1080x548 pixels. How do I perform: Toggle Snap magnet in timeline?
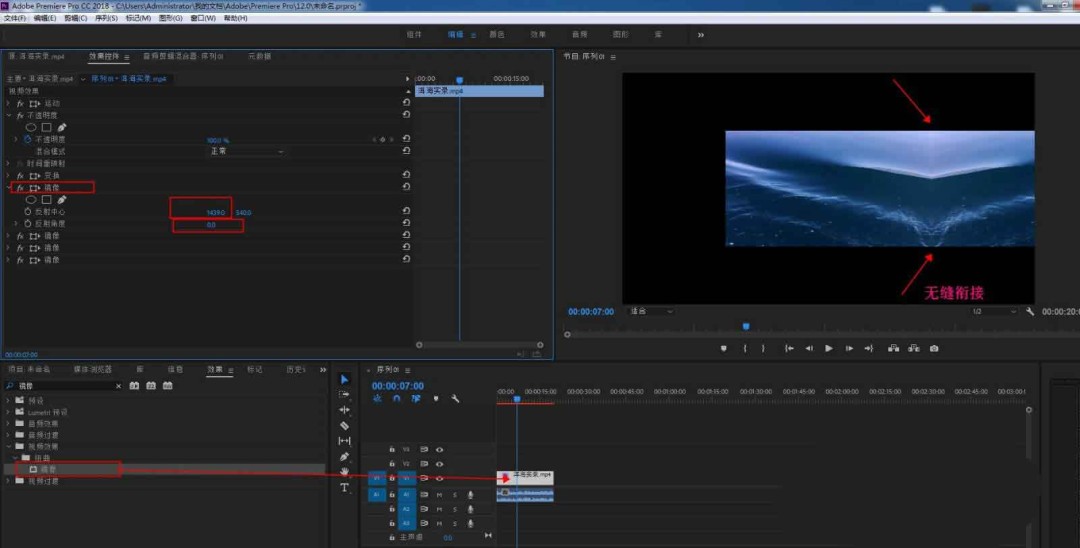pyautogui.click(x=397, y=399)
